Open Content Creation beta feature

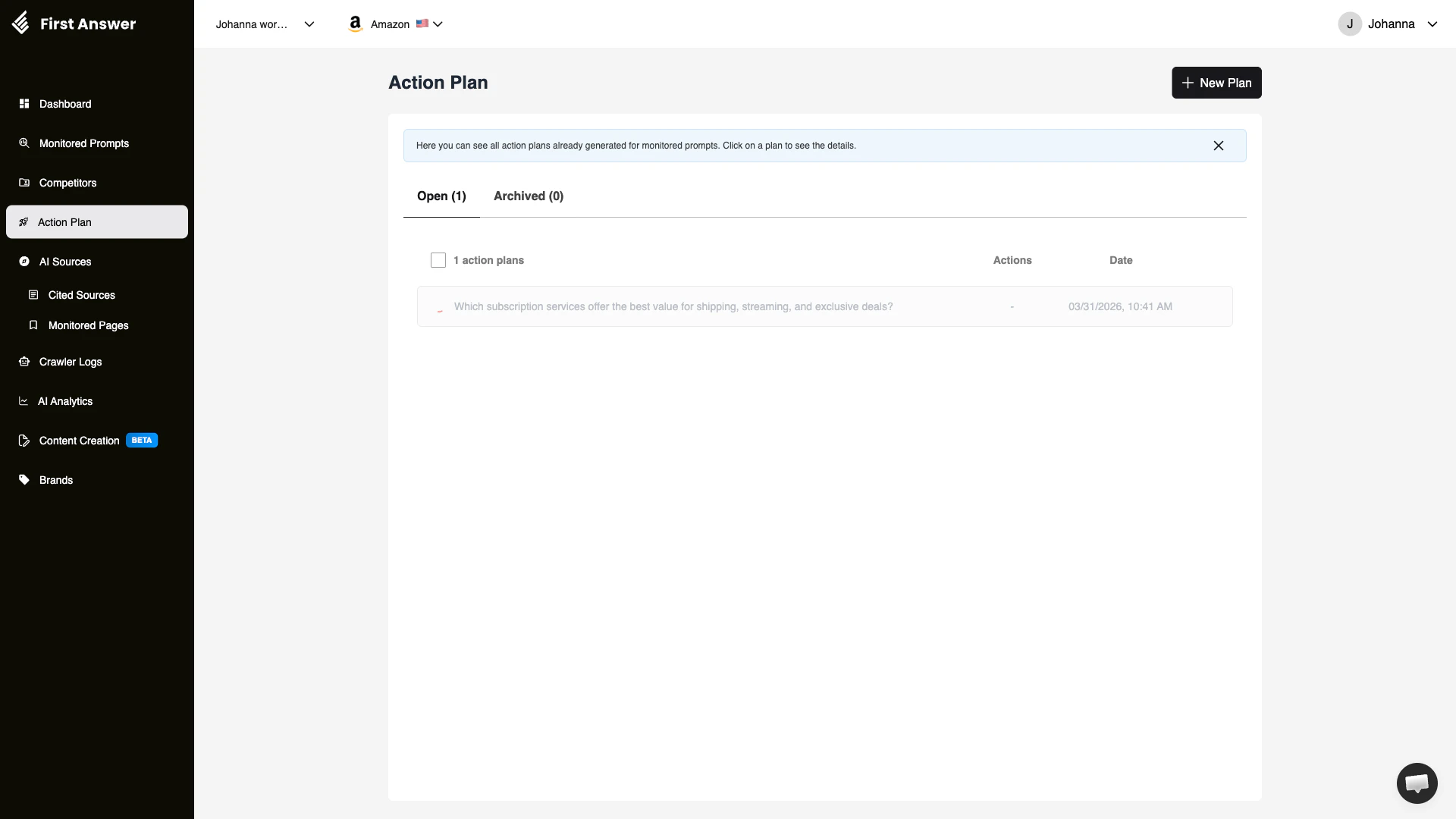79,440
